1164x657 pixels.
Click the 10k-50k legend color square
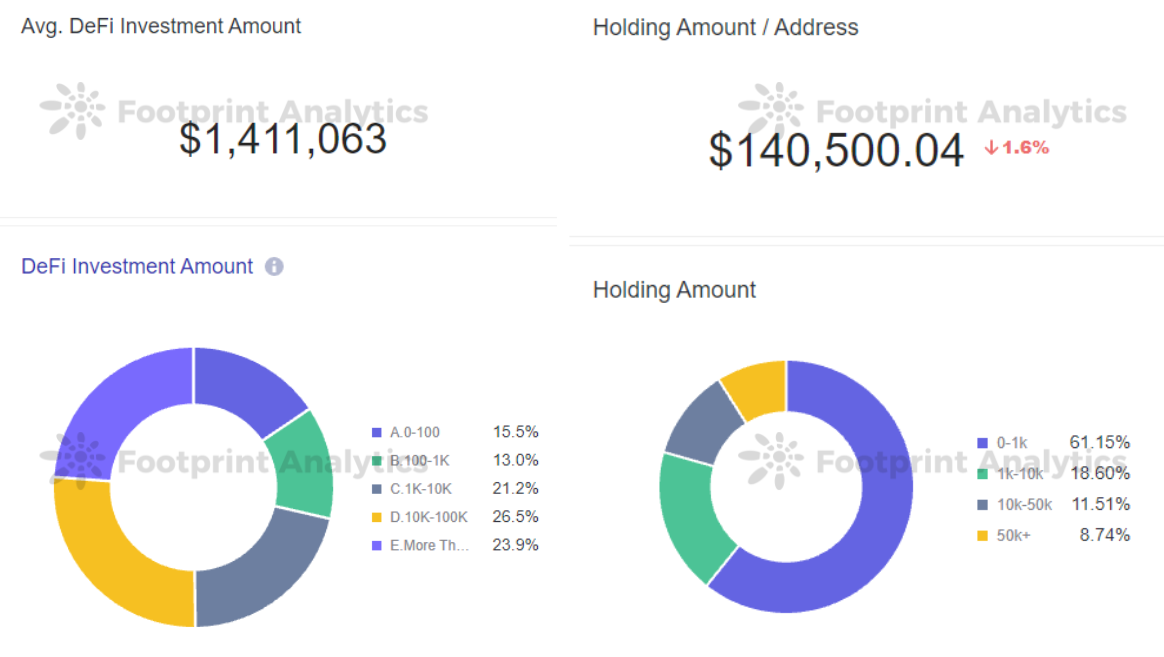[984, 504]
